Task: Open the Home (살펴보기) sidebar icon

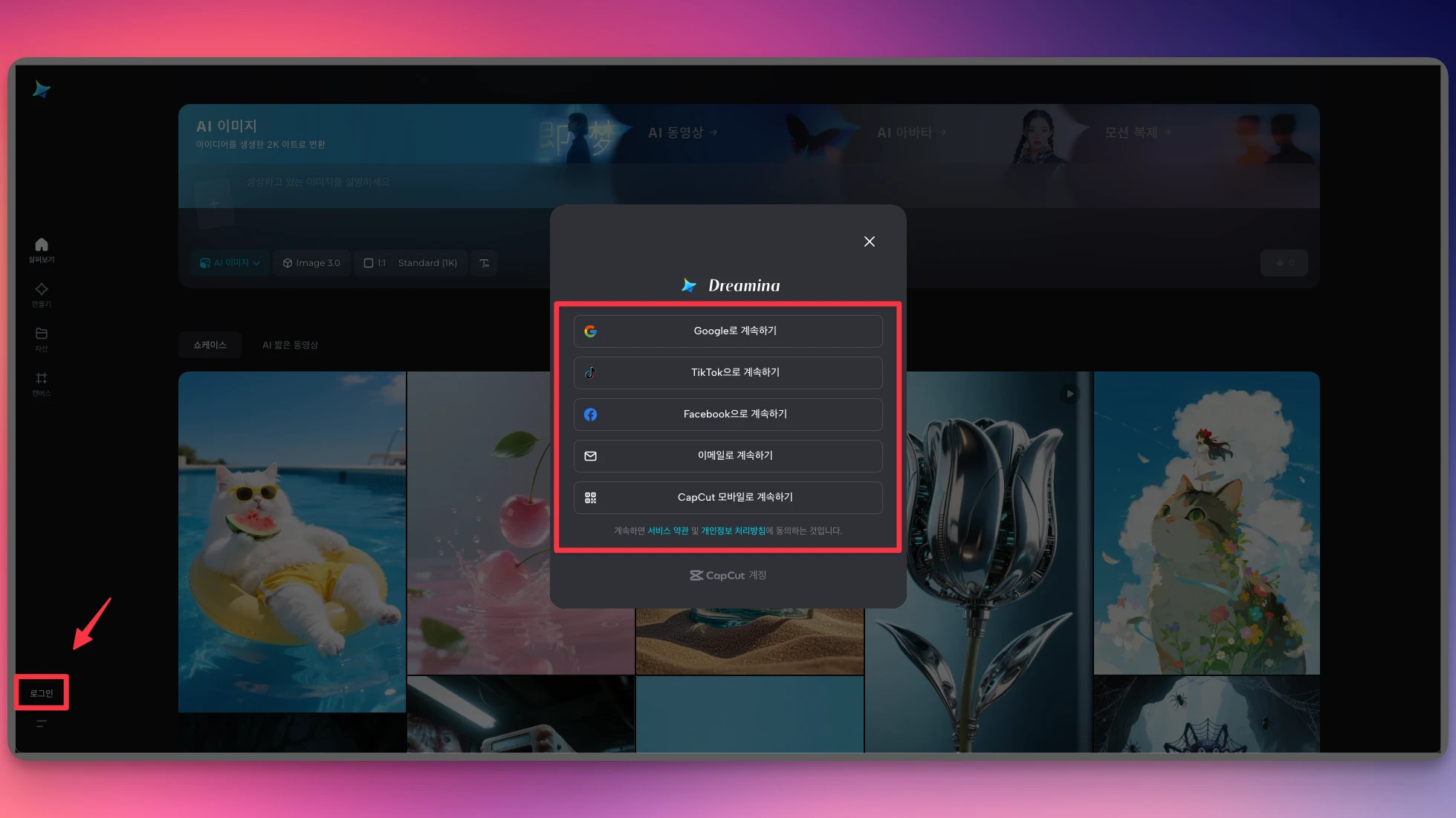Action: (x=42, y=250)
